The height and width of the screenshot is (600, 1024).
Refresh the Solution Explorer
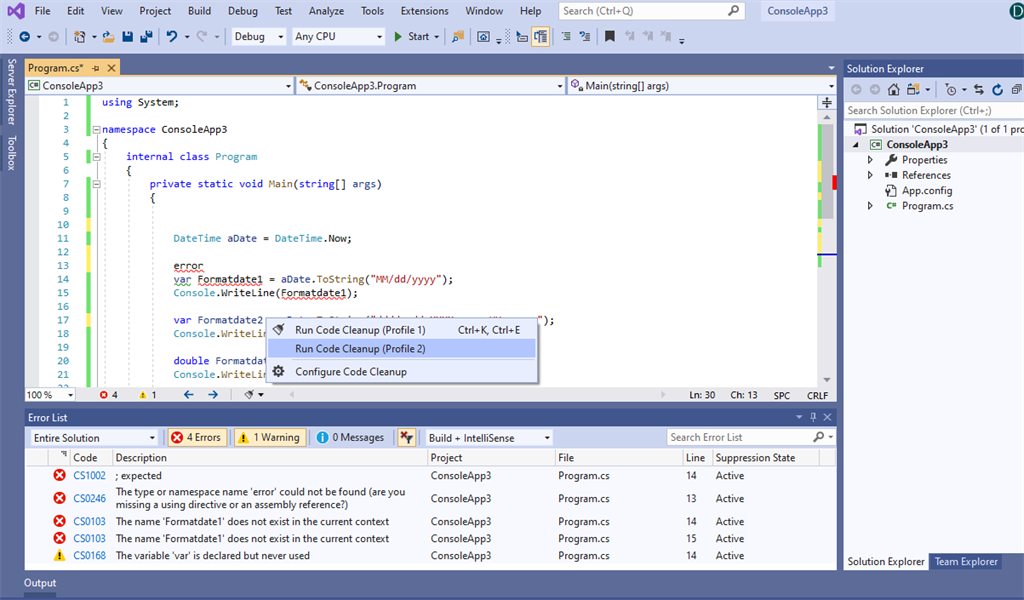point(997,89)
